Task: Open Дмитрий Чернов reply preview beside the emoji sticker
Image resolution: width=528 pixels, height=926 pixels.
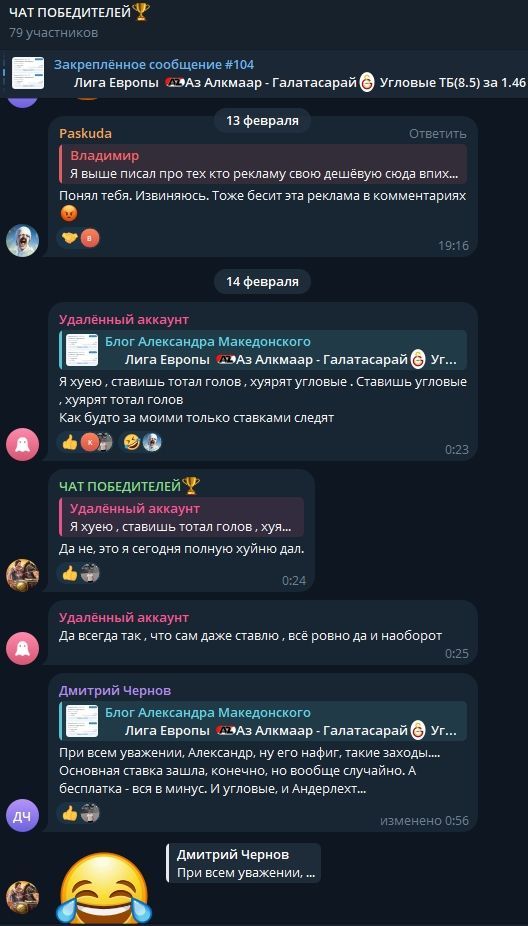Action: point(244,863)
